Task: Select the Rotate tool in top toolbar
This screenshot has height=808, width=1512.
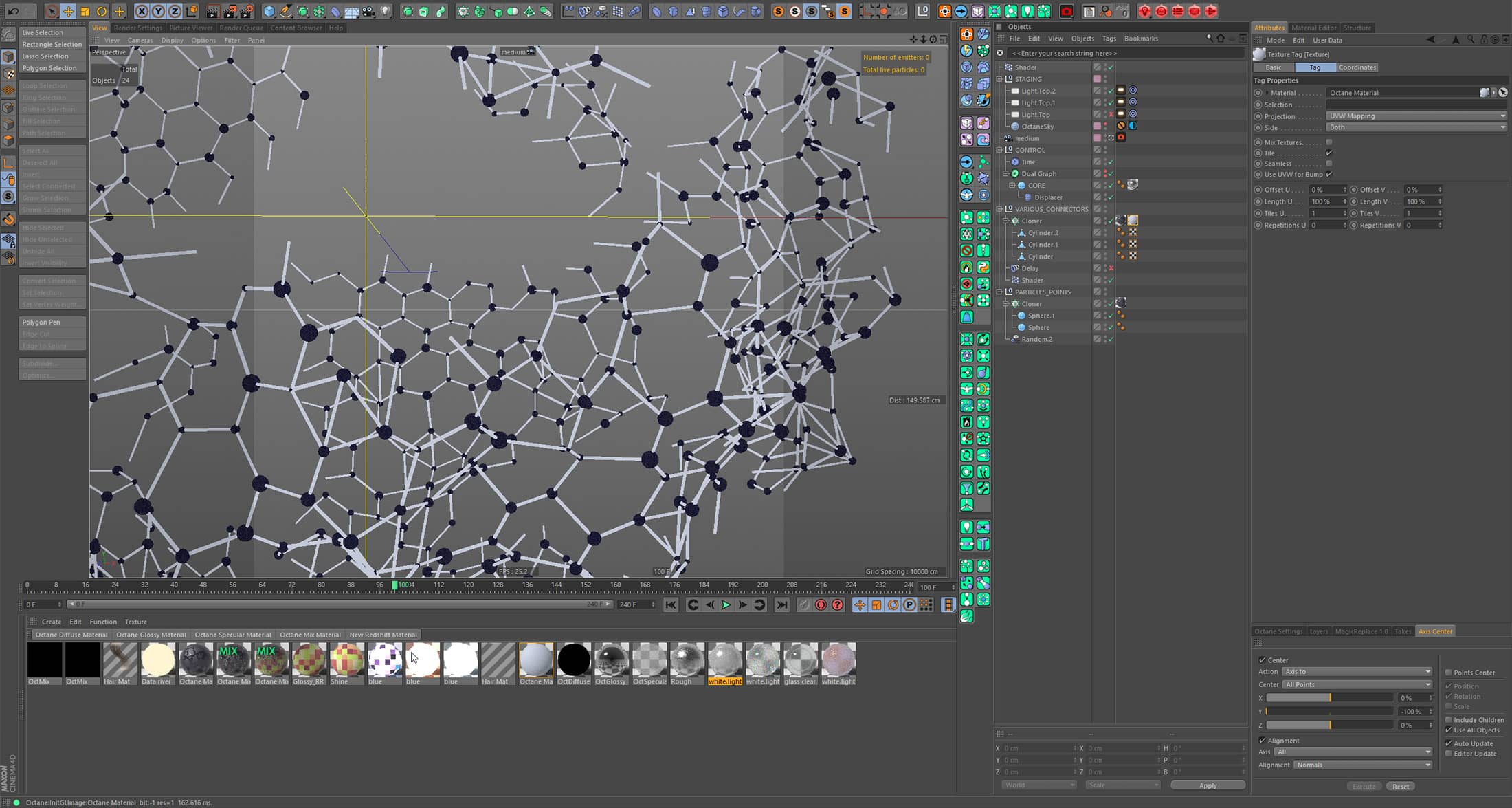Action: pyautogui.click(x=102, y=11)
